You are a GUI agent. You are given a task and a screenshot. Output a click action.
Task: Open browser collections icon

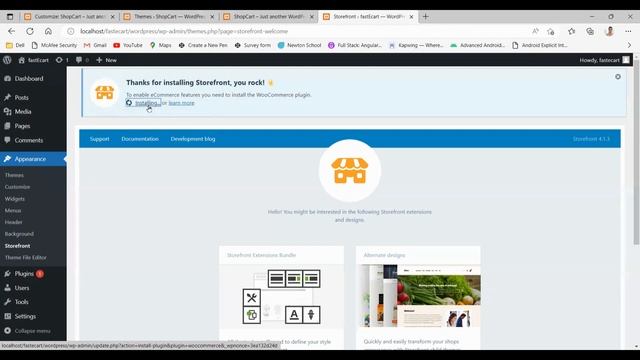(x=590, y=31)
